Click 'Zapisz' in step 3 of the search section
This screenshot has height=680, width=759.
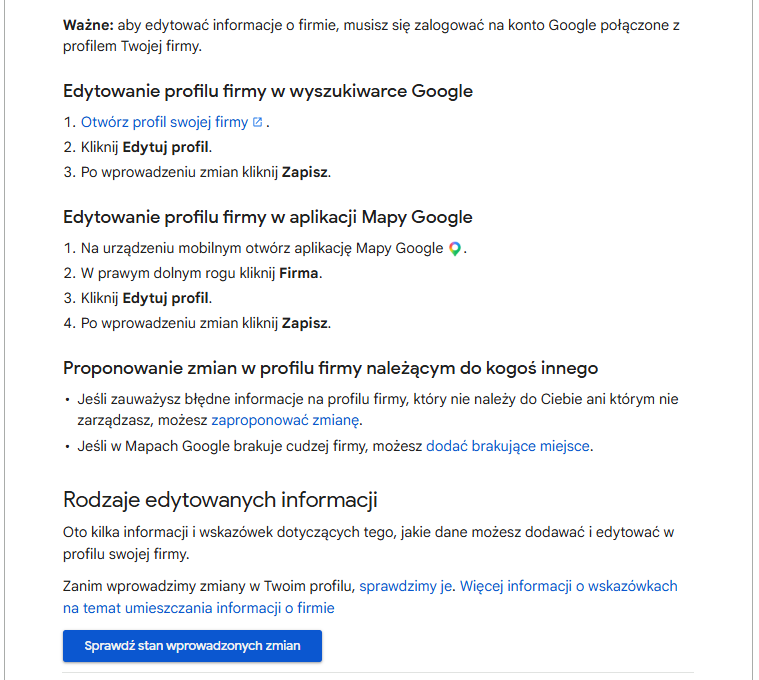(305, 172)
